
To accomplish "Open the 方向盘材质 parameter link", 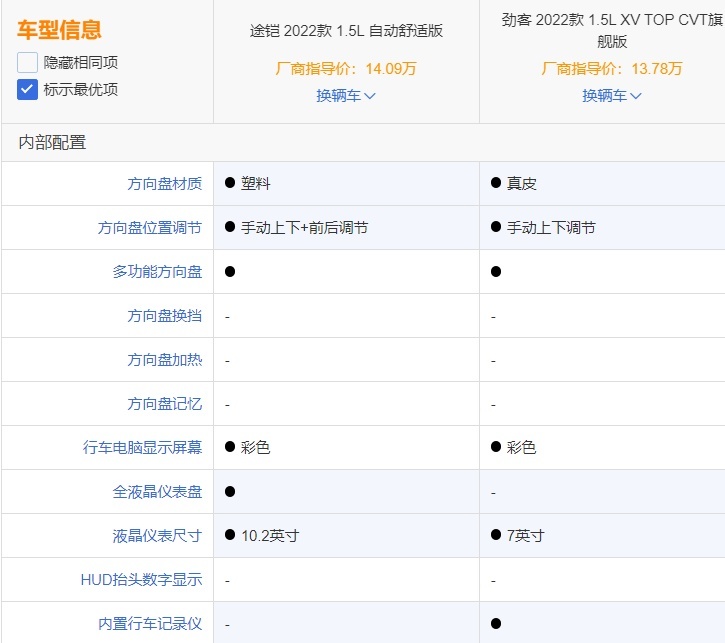I will point(165,184).
